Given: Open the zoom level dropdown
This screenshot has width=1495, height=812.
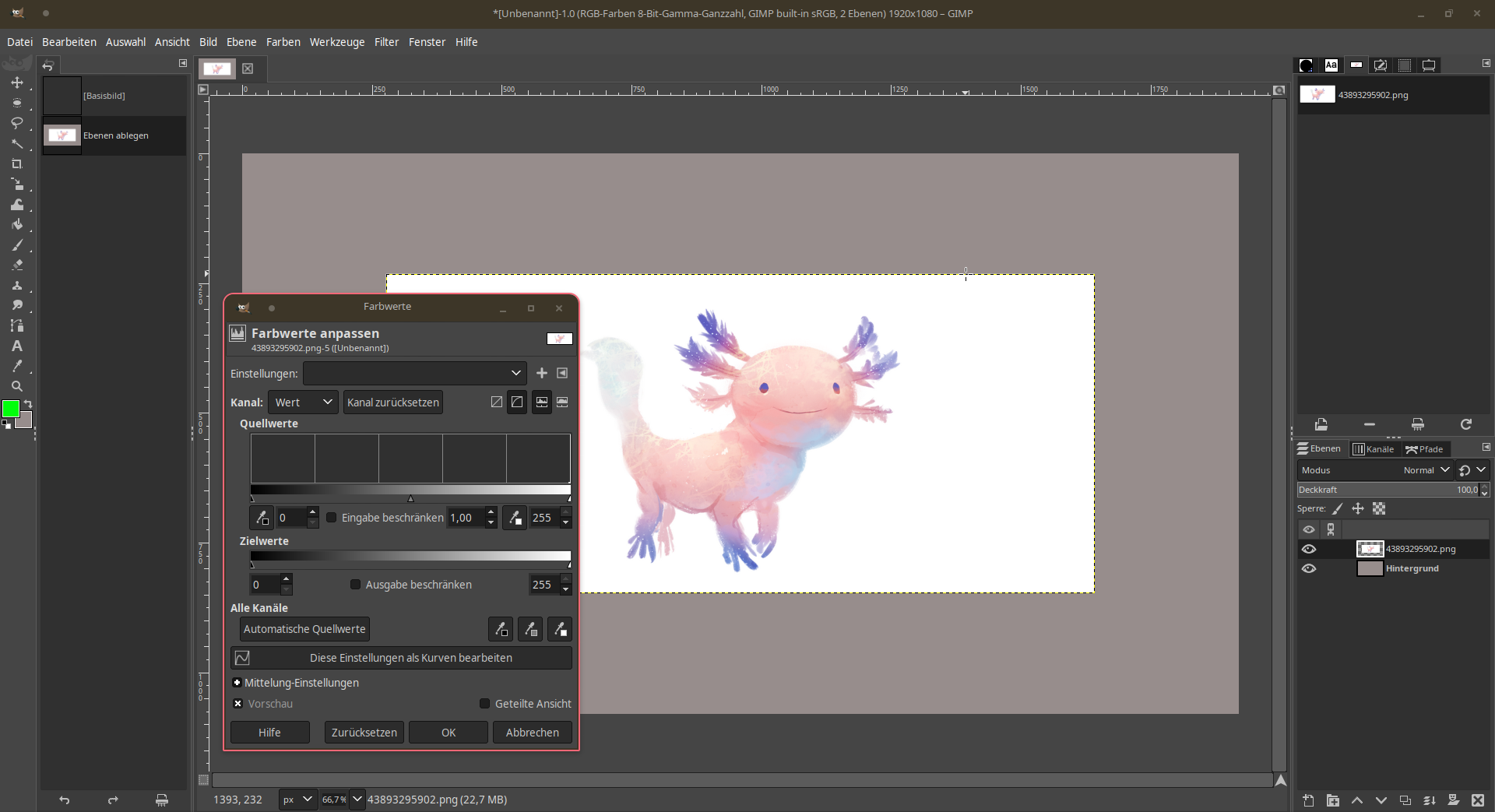Looking at the screenshot, I should (357, 800).
